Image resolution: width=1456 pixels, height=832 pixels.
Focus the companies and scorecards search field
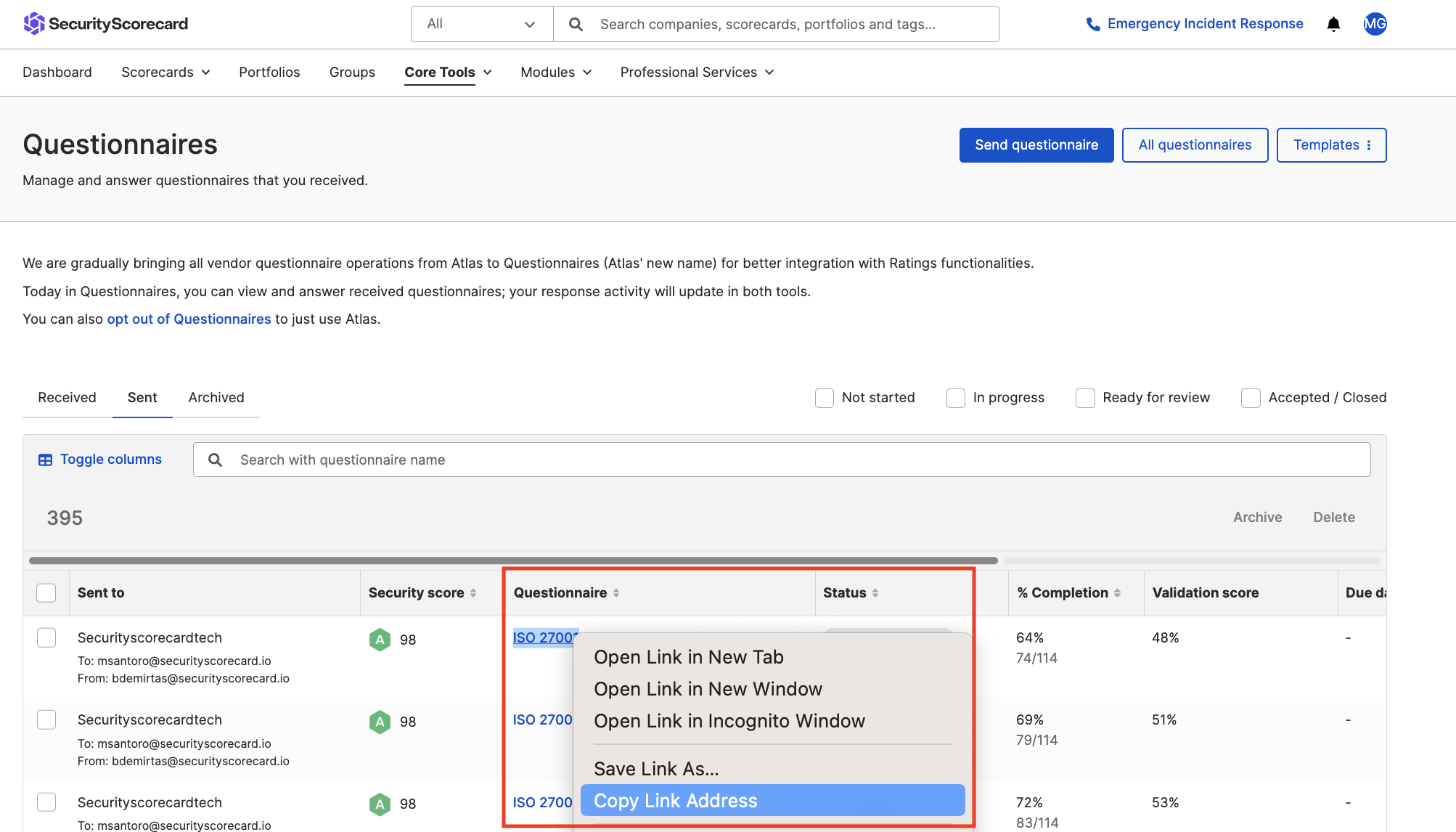point(776,24)
